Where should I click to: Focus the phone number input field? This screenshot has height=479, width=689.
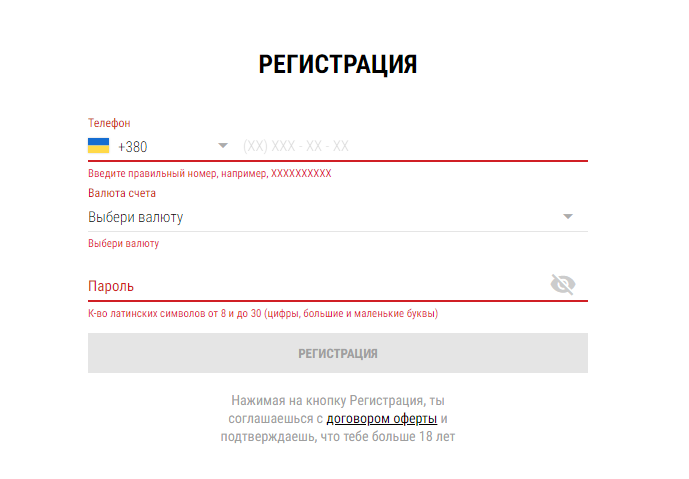[x=410, y=146]
